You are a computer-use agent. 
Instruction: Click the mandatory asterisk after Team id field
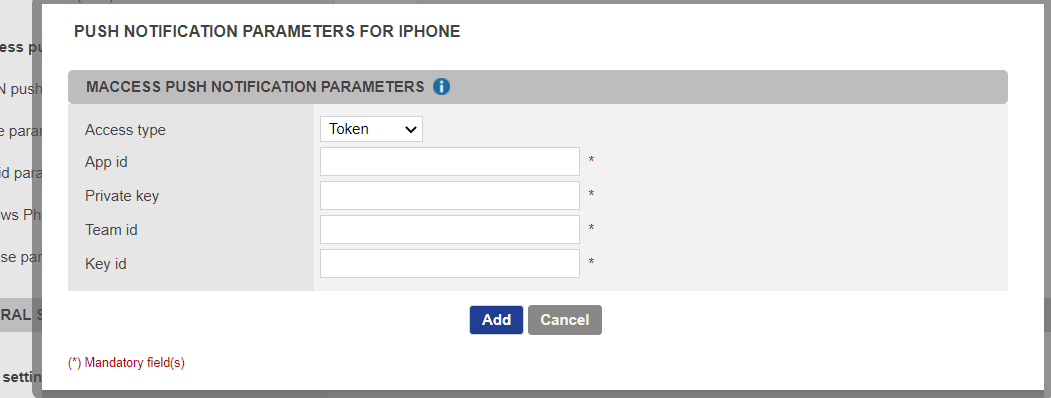point(591,228)
